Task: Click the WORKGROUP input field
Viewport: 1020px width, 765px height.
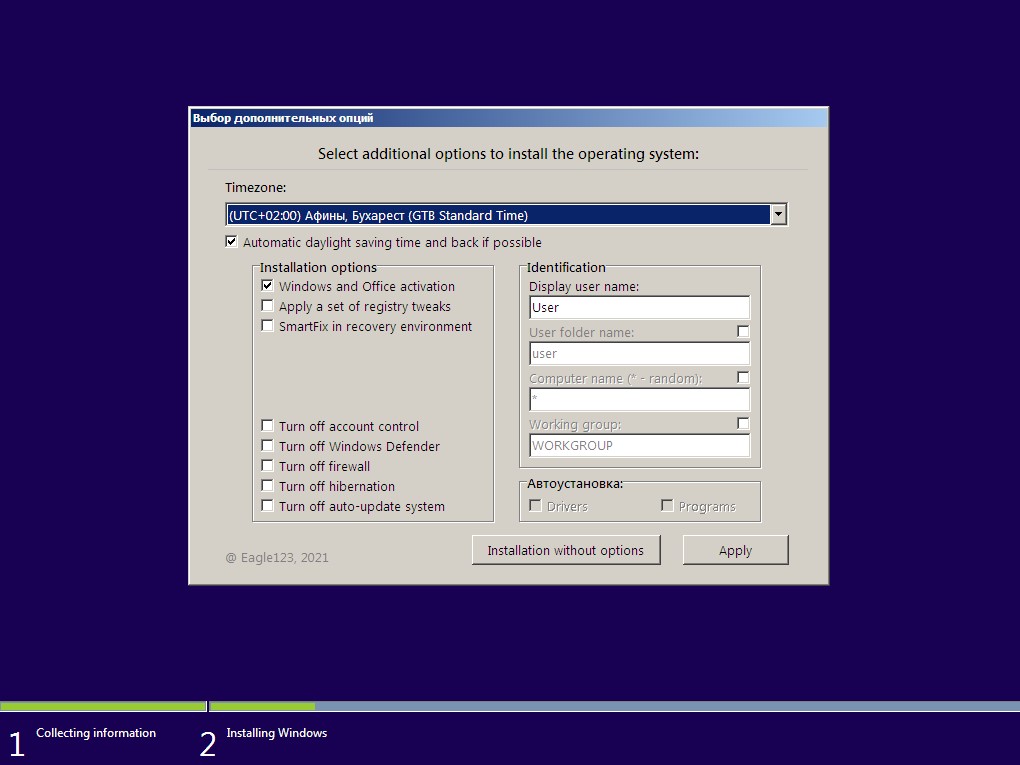Action: point(639,446)
